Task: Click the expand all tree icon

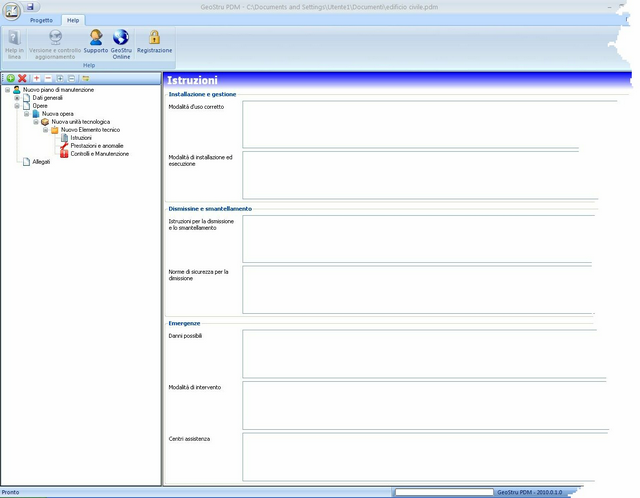Action: click(x=60, y=78)
